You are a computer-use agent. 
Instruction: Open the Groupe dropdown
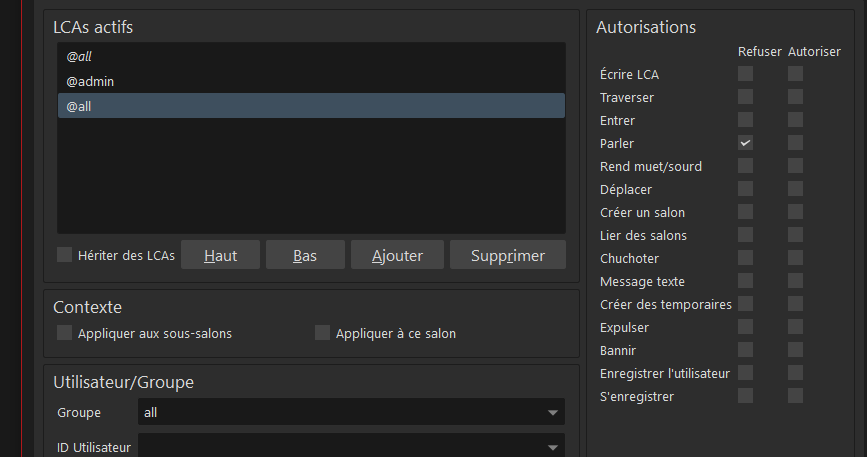click(x=552, y=412)
